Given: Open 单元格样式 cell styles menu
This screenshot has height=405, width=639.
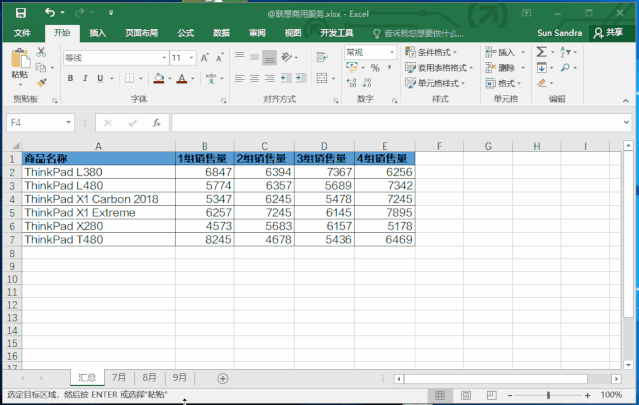Looking at the screenshot, I should (435, 83).
